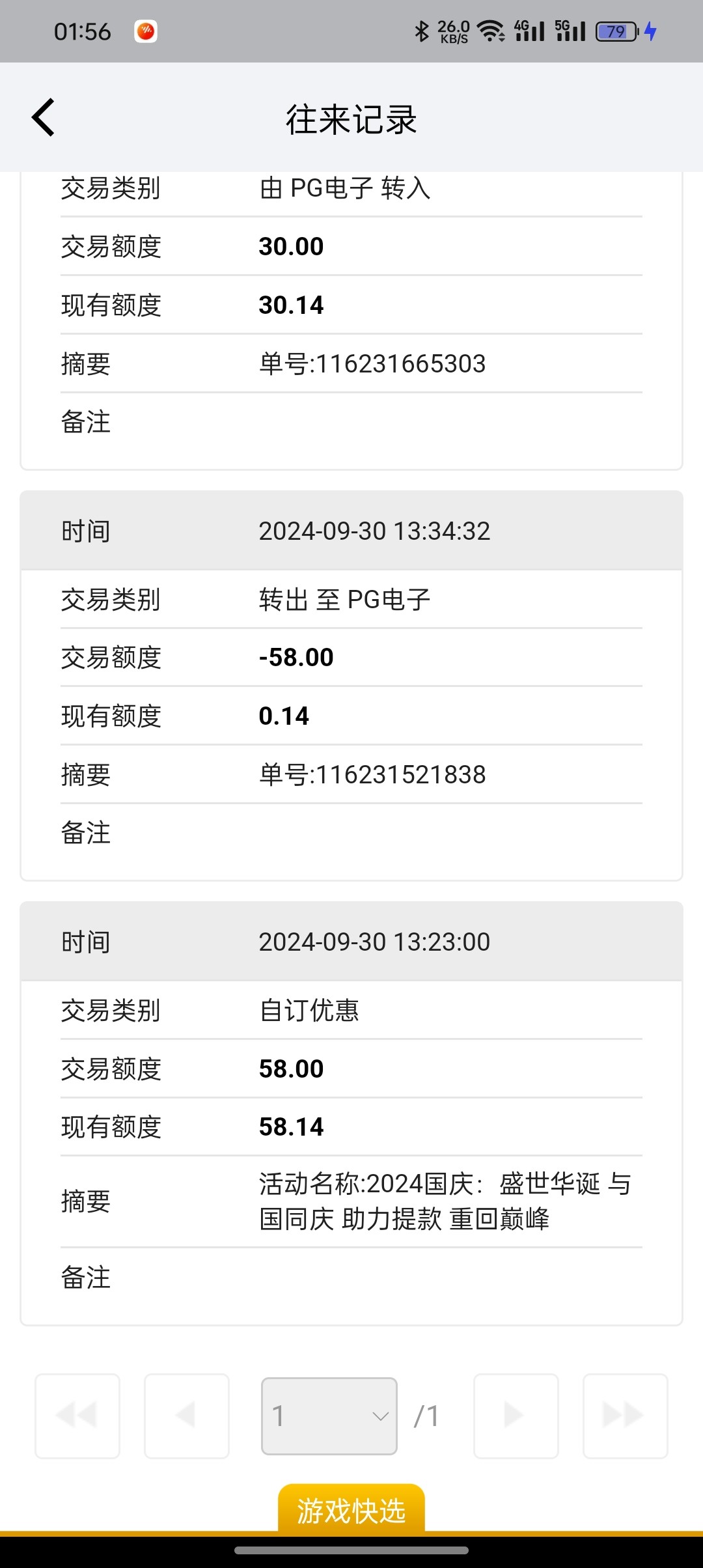703x1568 pixels.
Task: Open the 游戏快选 quick game tab
Action: click(x=351, y=1511)
